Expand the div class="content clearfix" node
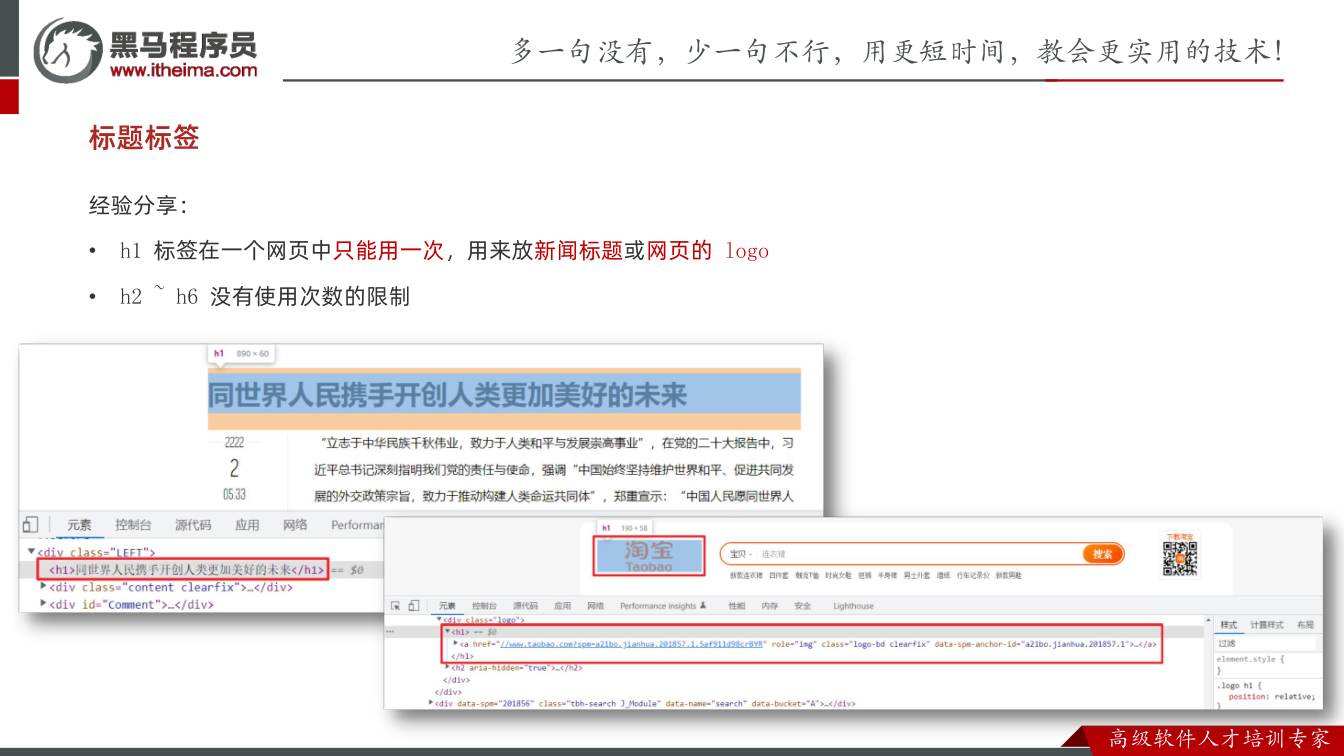 tap(43, 586)
